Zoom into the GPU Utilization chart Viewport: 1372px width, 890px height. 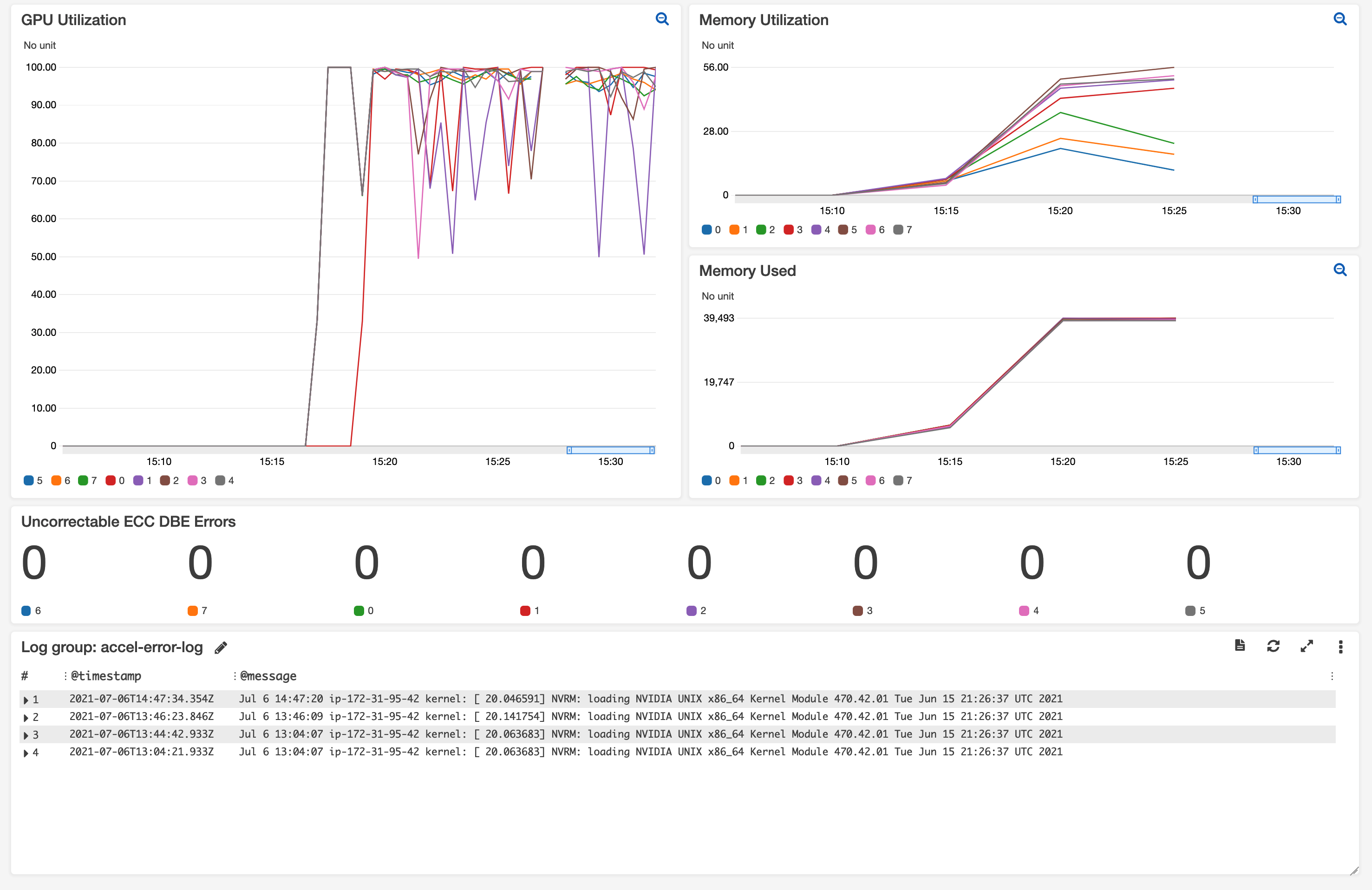coord(662,19)
